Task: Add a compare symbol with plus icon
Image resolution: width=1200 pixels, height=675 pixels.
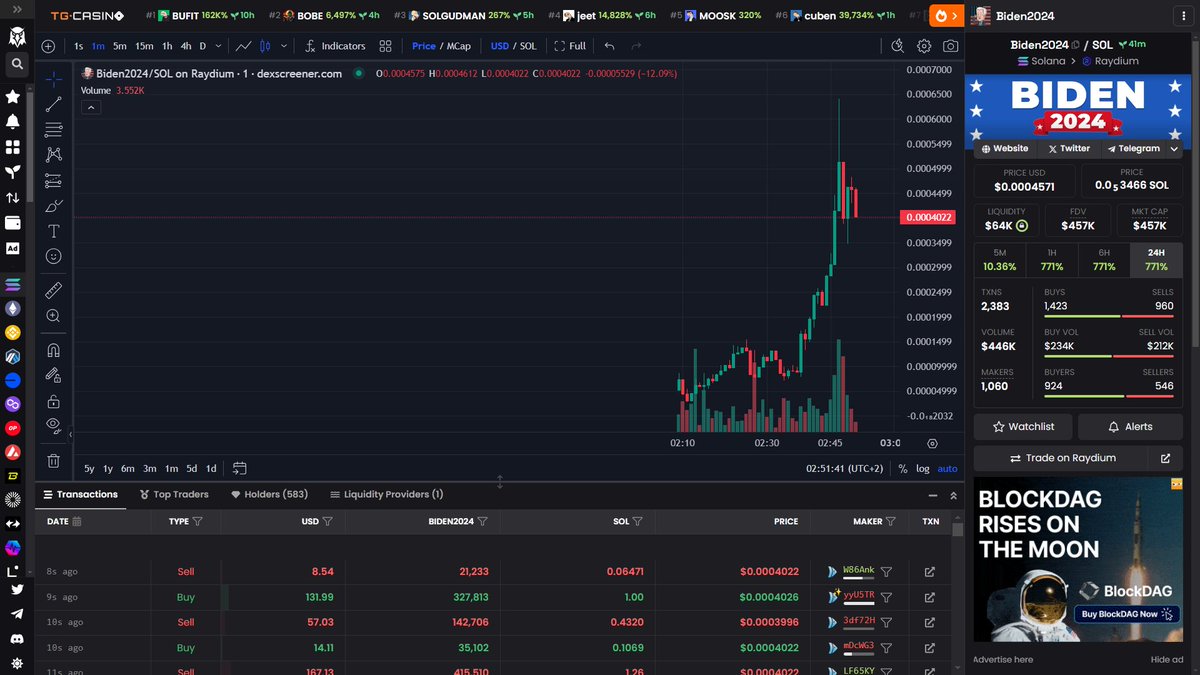Action: click(48, 46)
